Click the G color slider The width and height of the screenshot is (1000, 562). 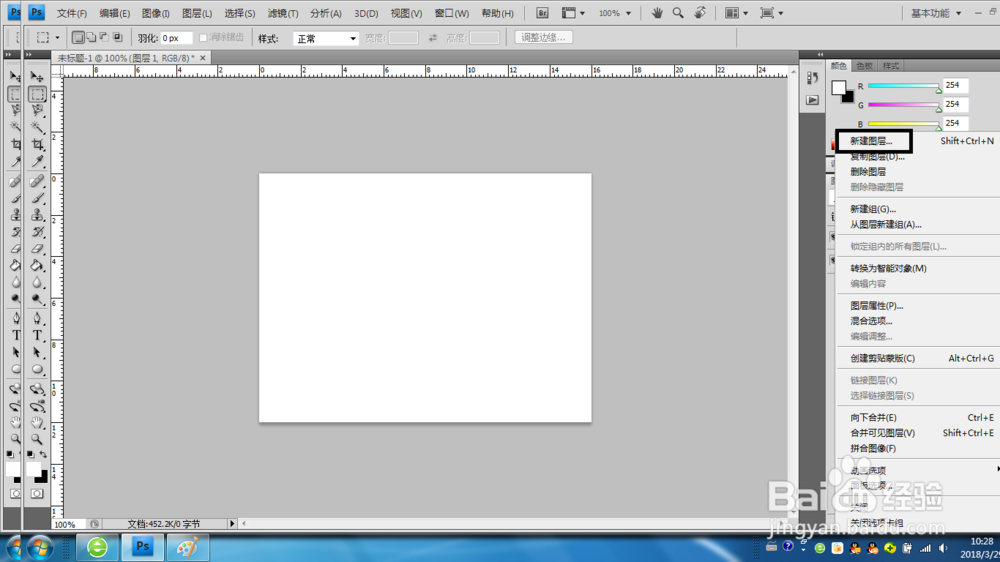click(x=903, y=105)
